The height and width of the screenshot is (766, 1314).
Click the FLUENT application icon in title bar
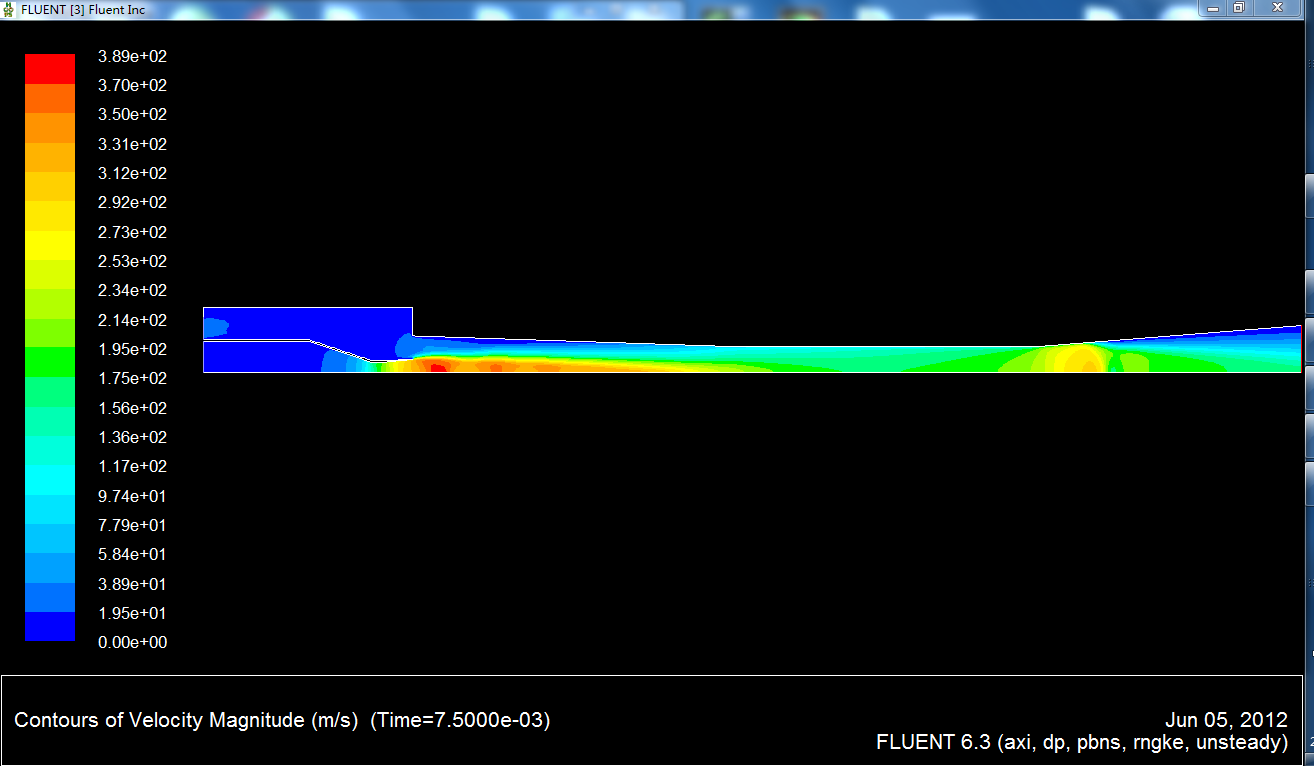(x=9, y=8)
